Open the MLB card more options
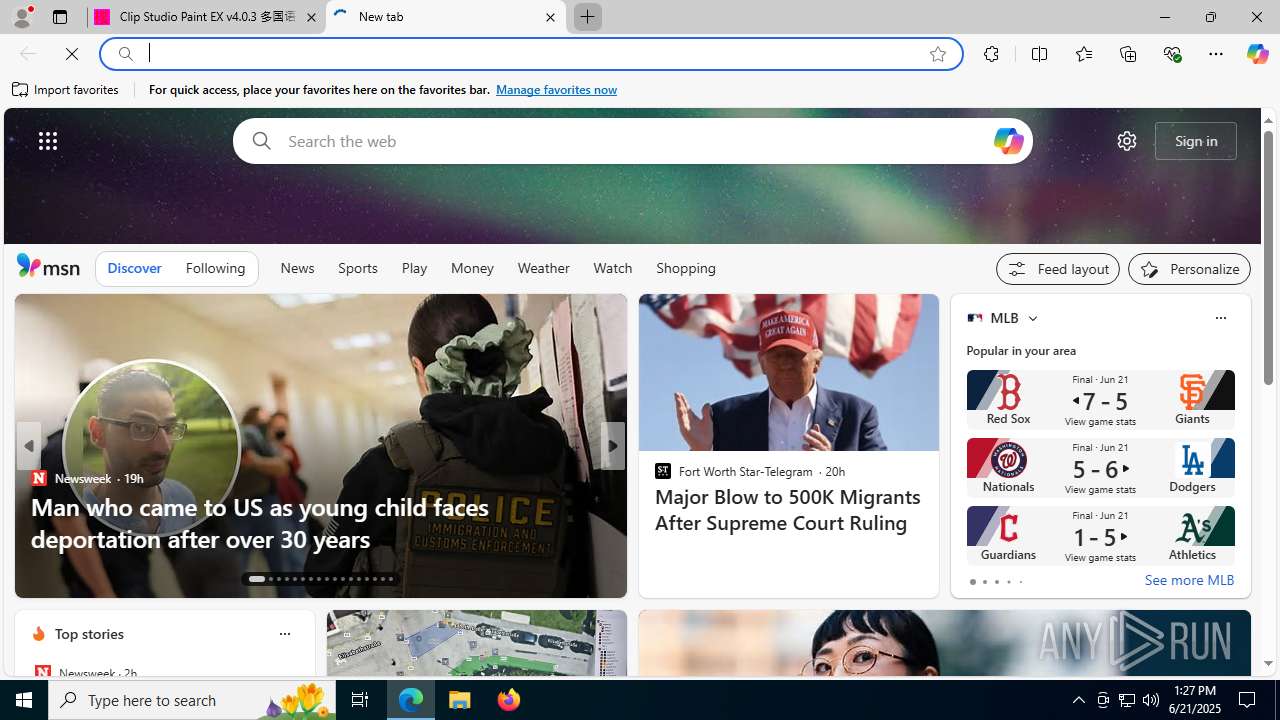Viewport: 1280px width, 720px height. pos(1220,318)
